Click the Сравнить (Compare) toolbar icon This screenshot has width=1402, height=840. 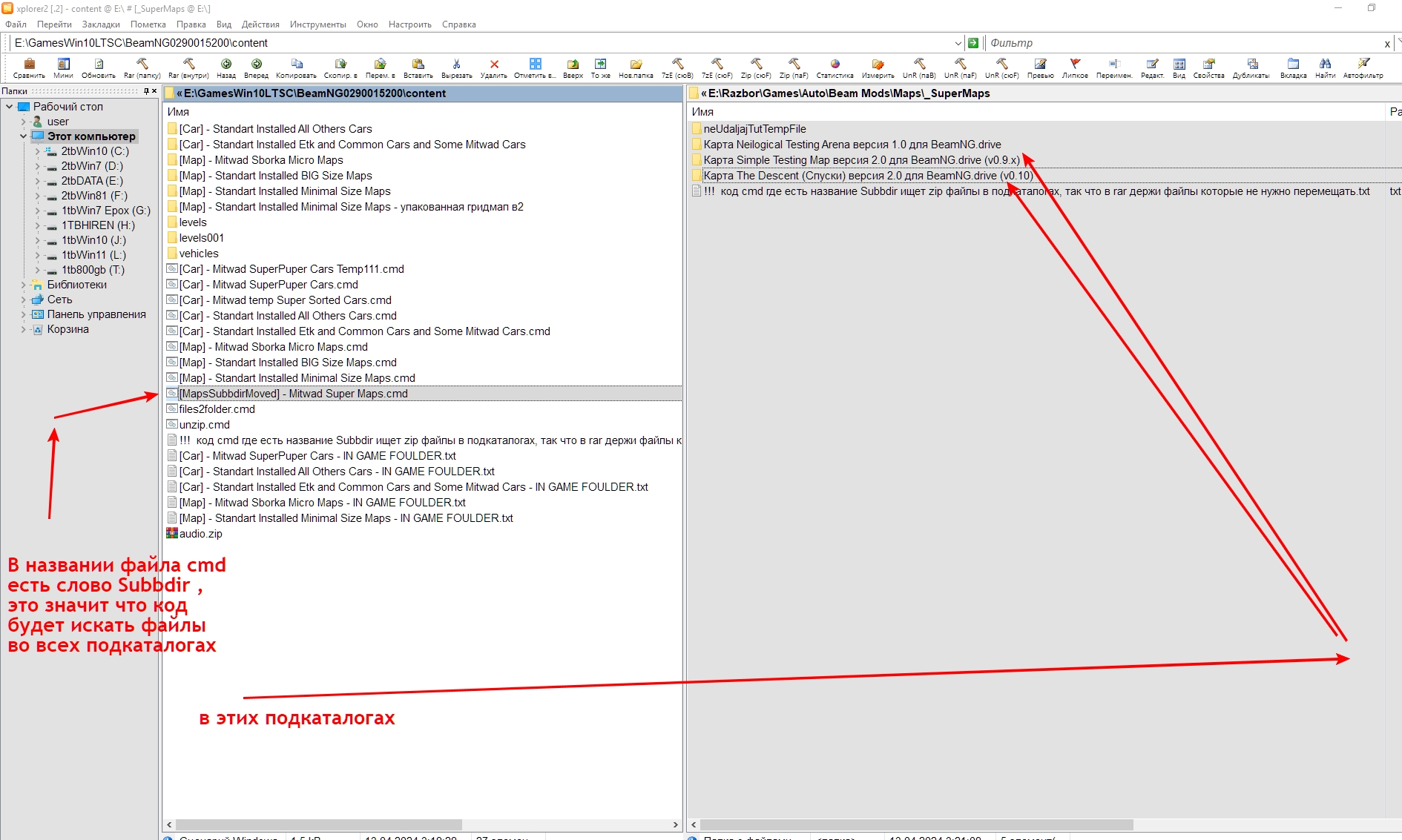(29, 67)
